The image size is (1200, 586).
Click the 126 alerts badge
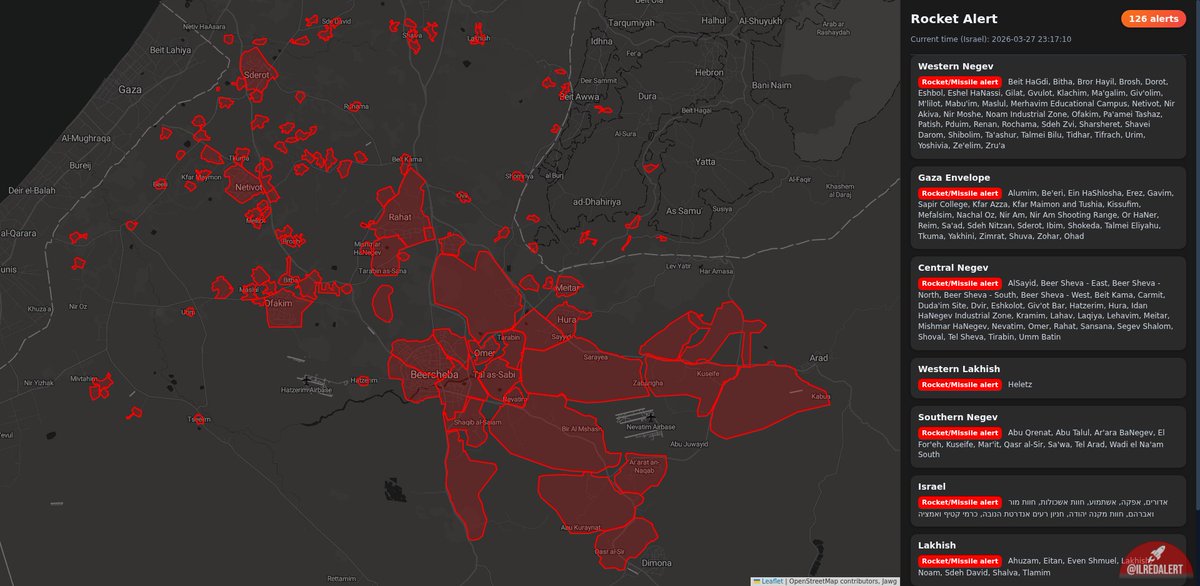coord(1153,19)
